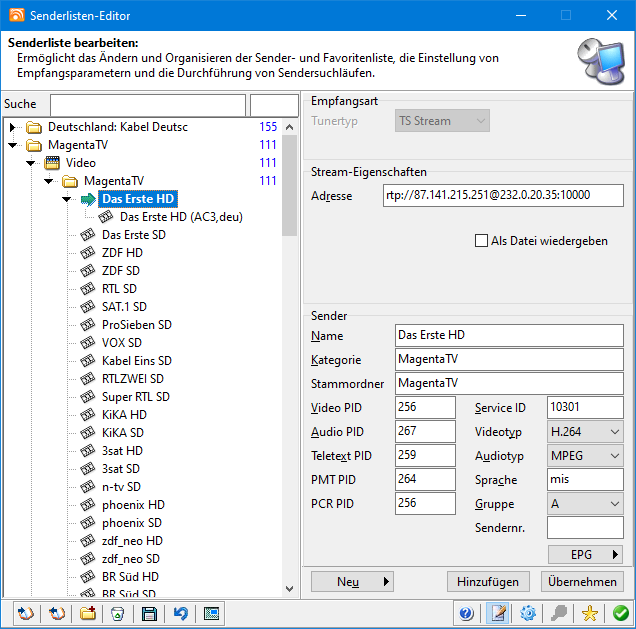Collapse the MagentaTV root folder
Screen dimensions: 636x629
[x=13, y=146]
